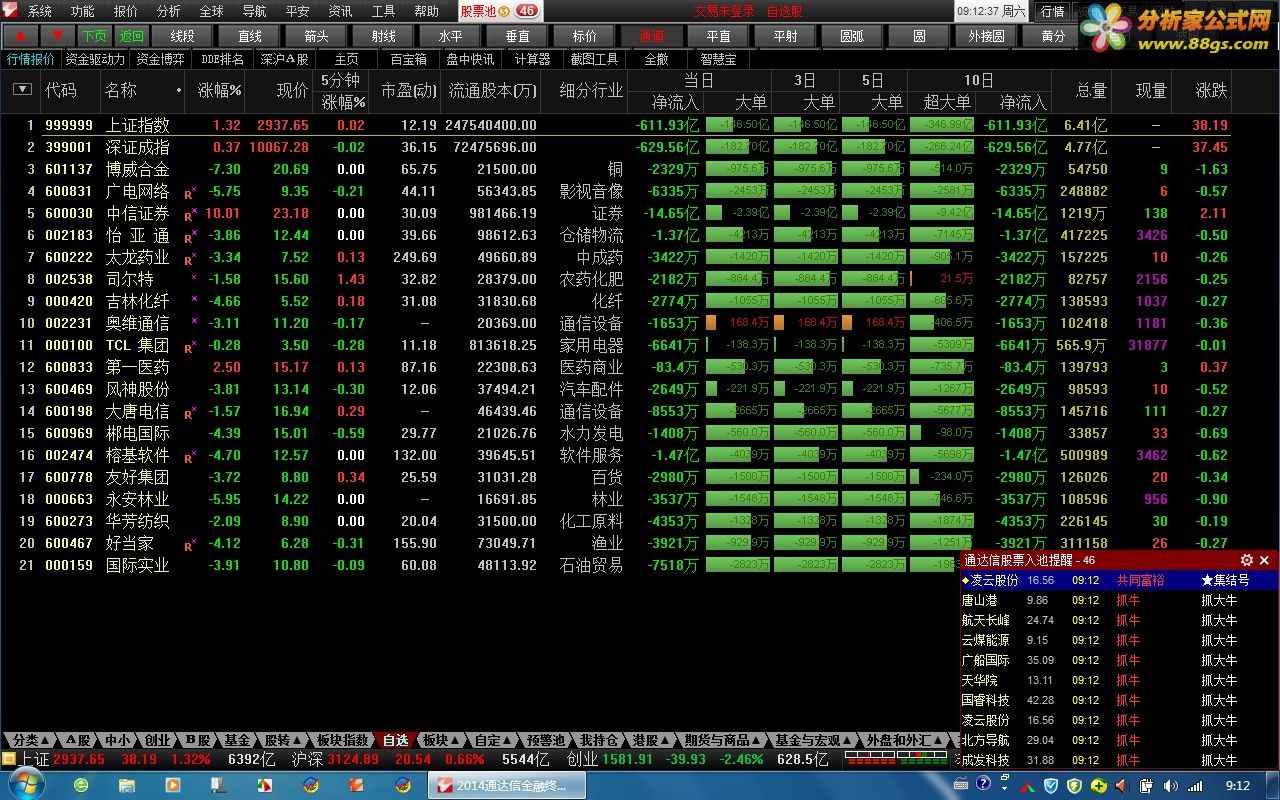Expand the 港股 bottom tab

tap(651, 740)
